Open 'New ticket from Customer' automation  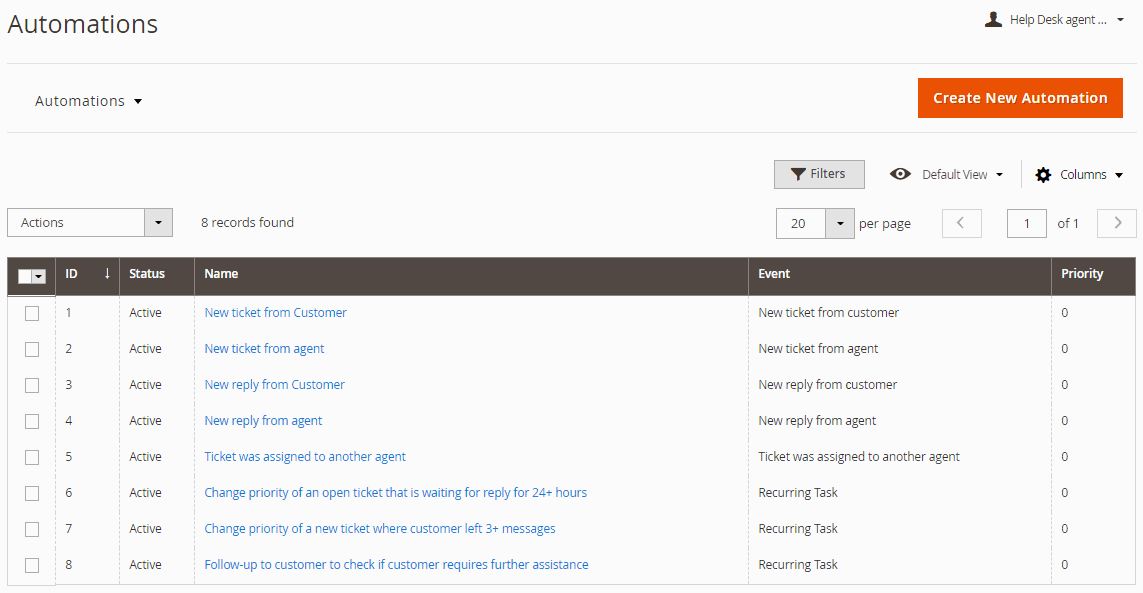point(275,313)
